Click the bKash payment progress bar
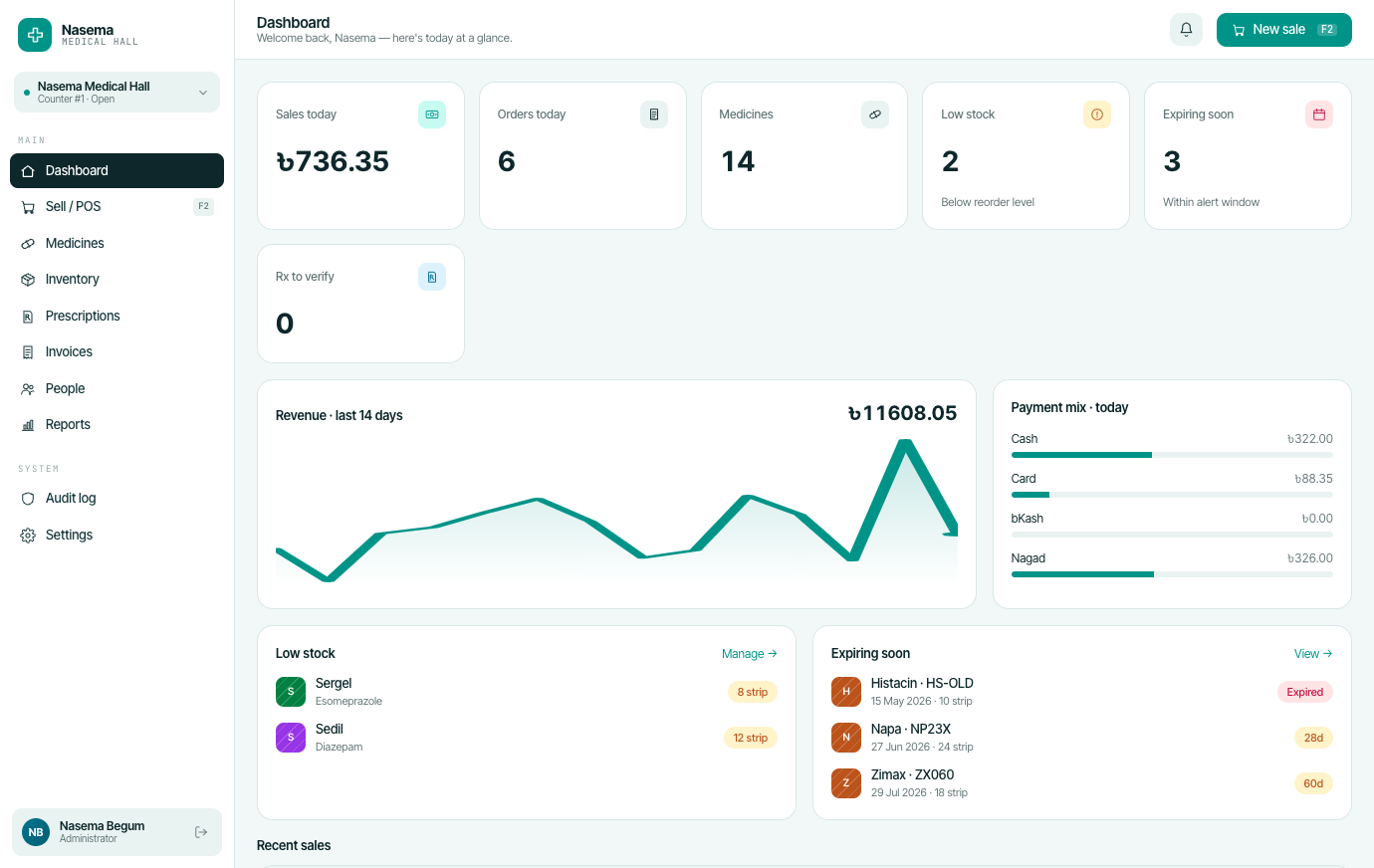The width and height of the screenshot is (1374, 868). pos(1172,535)
